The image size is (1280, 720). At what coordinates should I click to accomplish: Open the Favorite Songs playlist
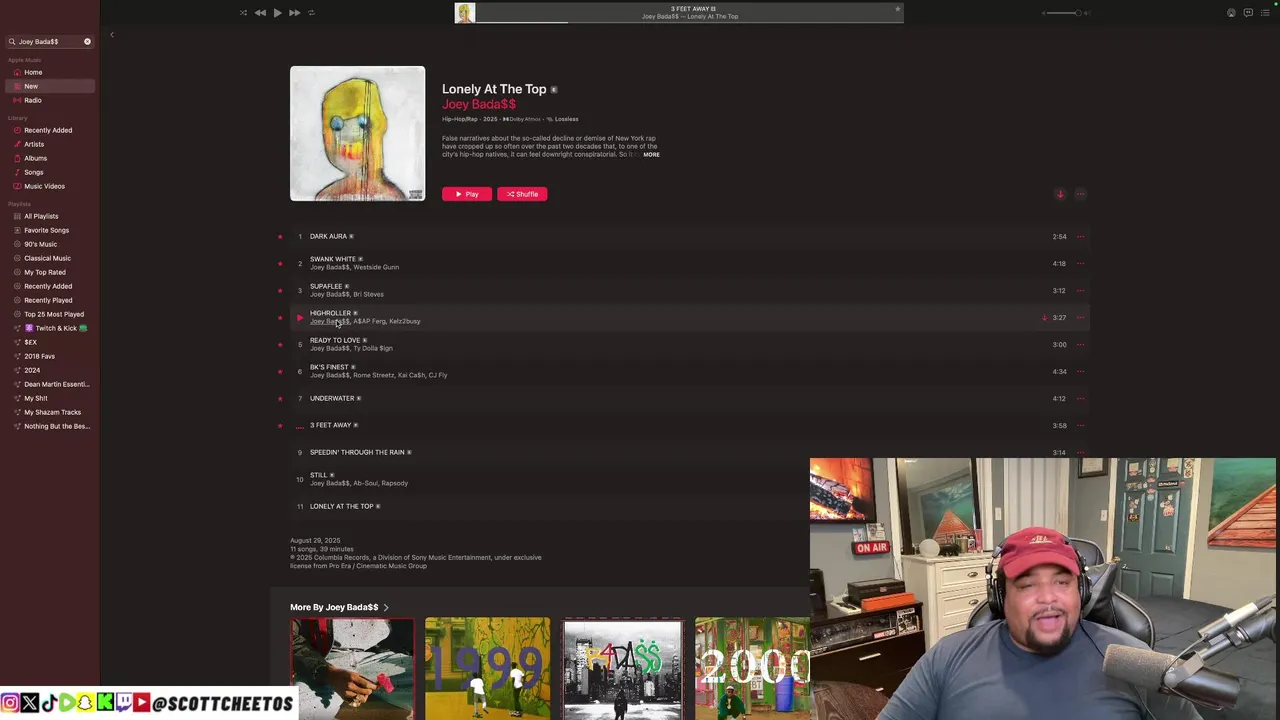coord(48,230)
